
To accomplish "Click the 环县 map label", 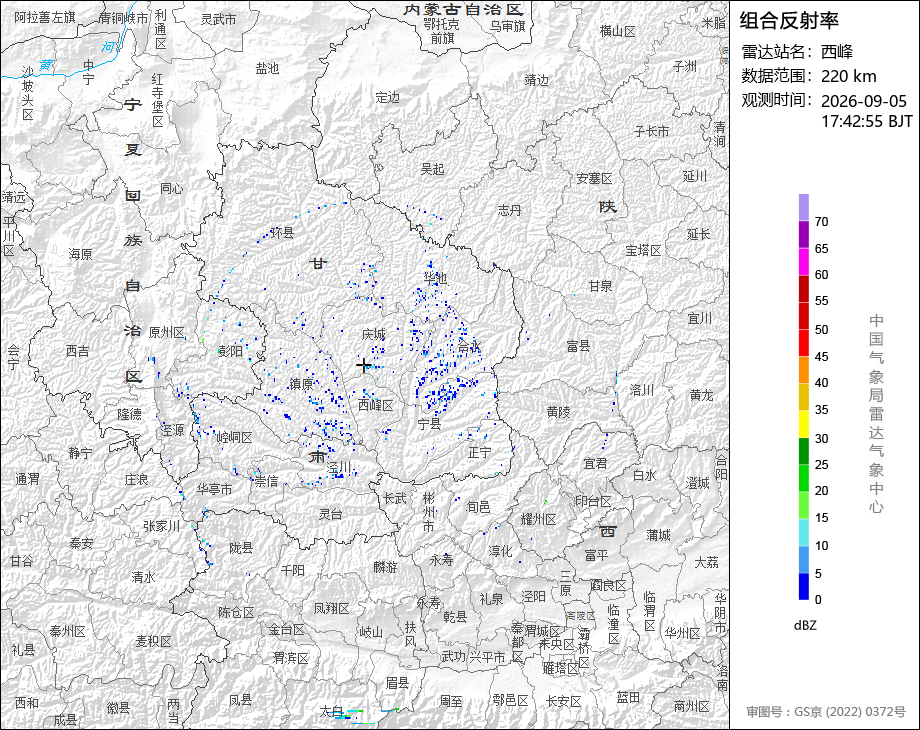I will tap(282, 233).
